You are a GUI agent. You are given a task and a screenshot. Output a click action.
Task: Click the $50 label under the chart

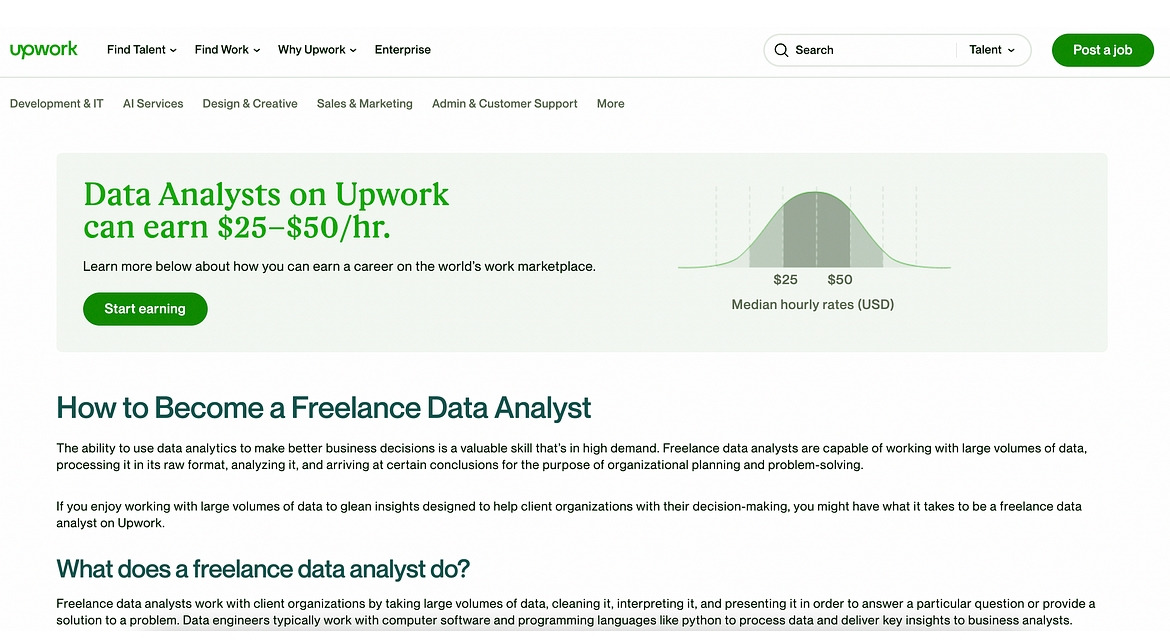(x=839, y=280)
